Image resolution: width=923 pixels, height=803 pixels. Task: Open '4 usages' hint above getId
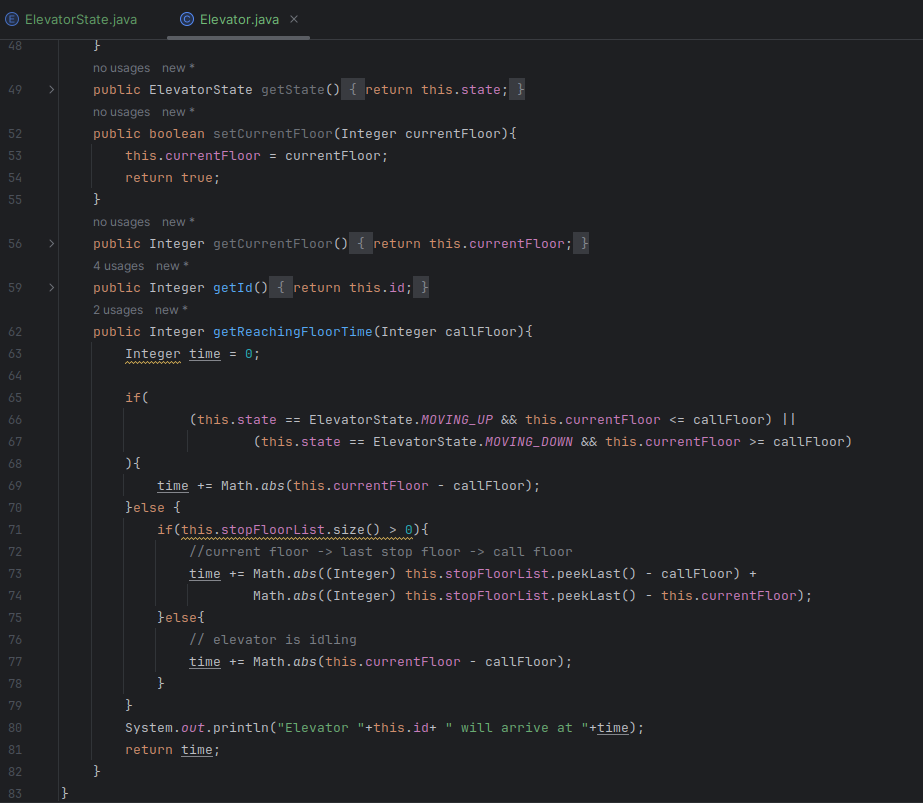118,266
